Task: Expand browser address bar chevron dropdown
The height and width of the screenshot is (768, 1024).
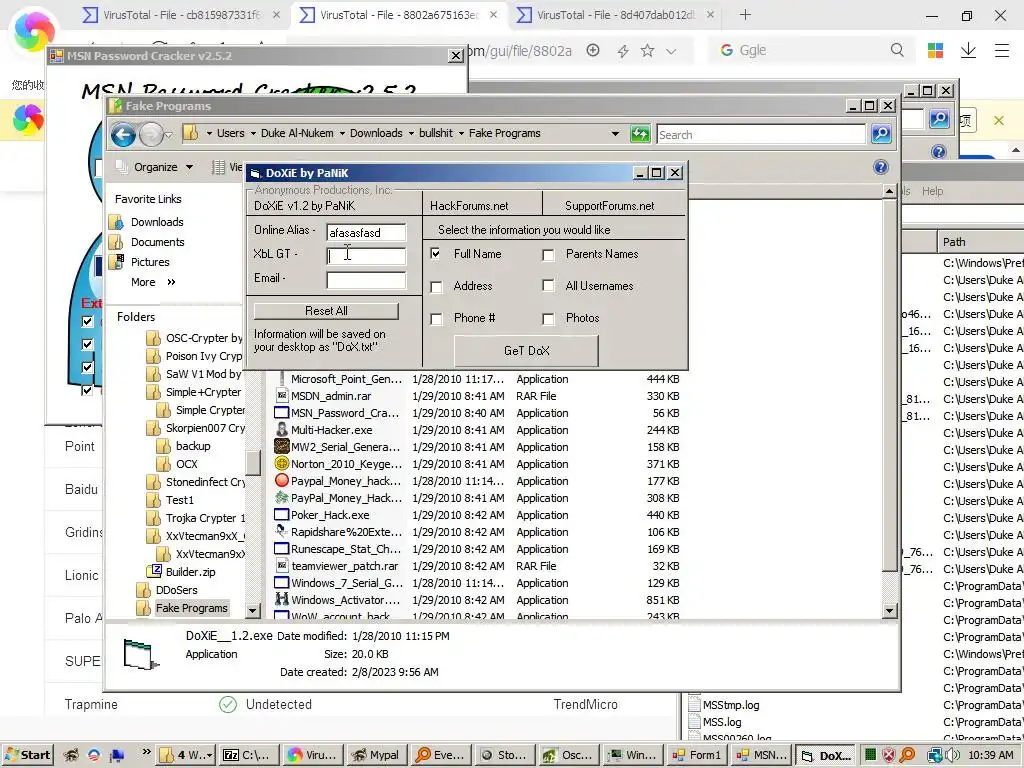Action: click(671, 51)
